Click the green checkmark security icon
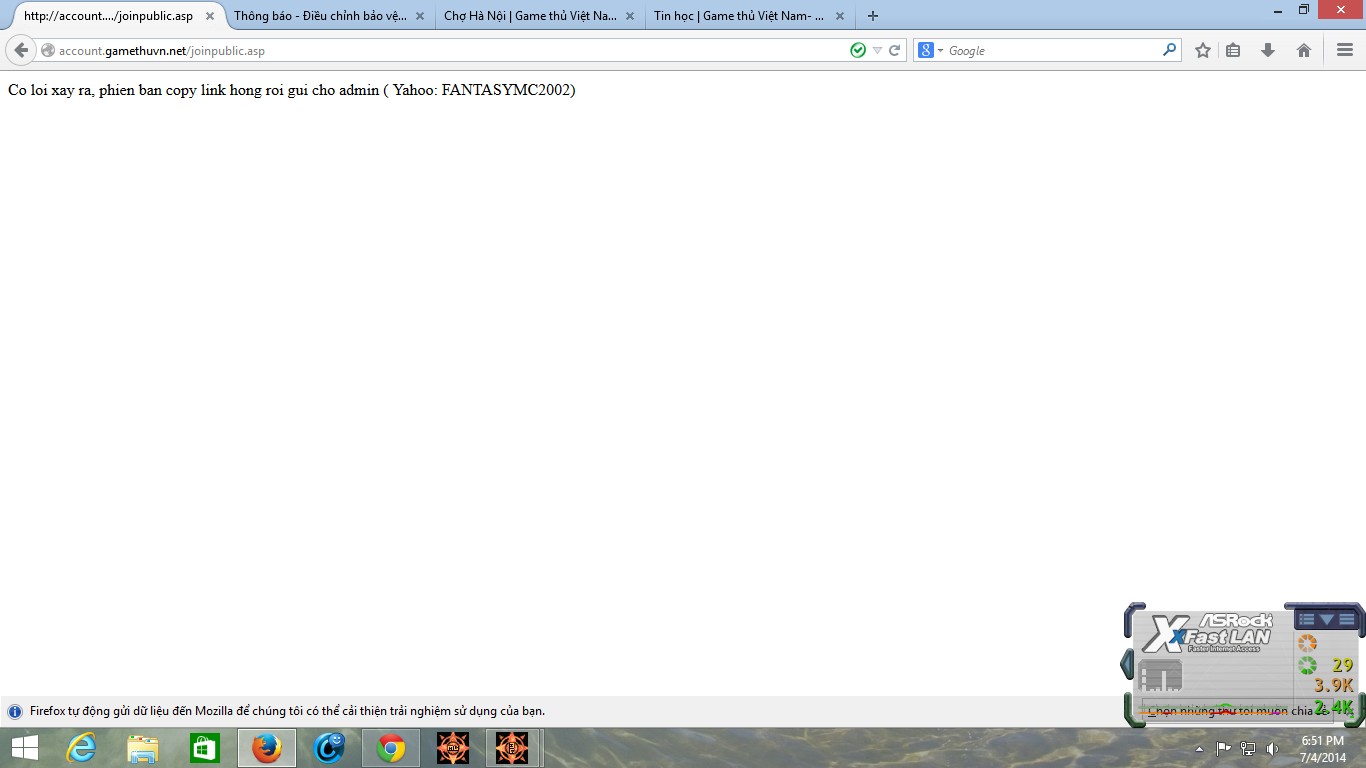This screenshot has height=768, width=1366. [858, 50]
